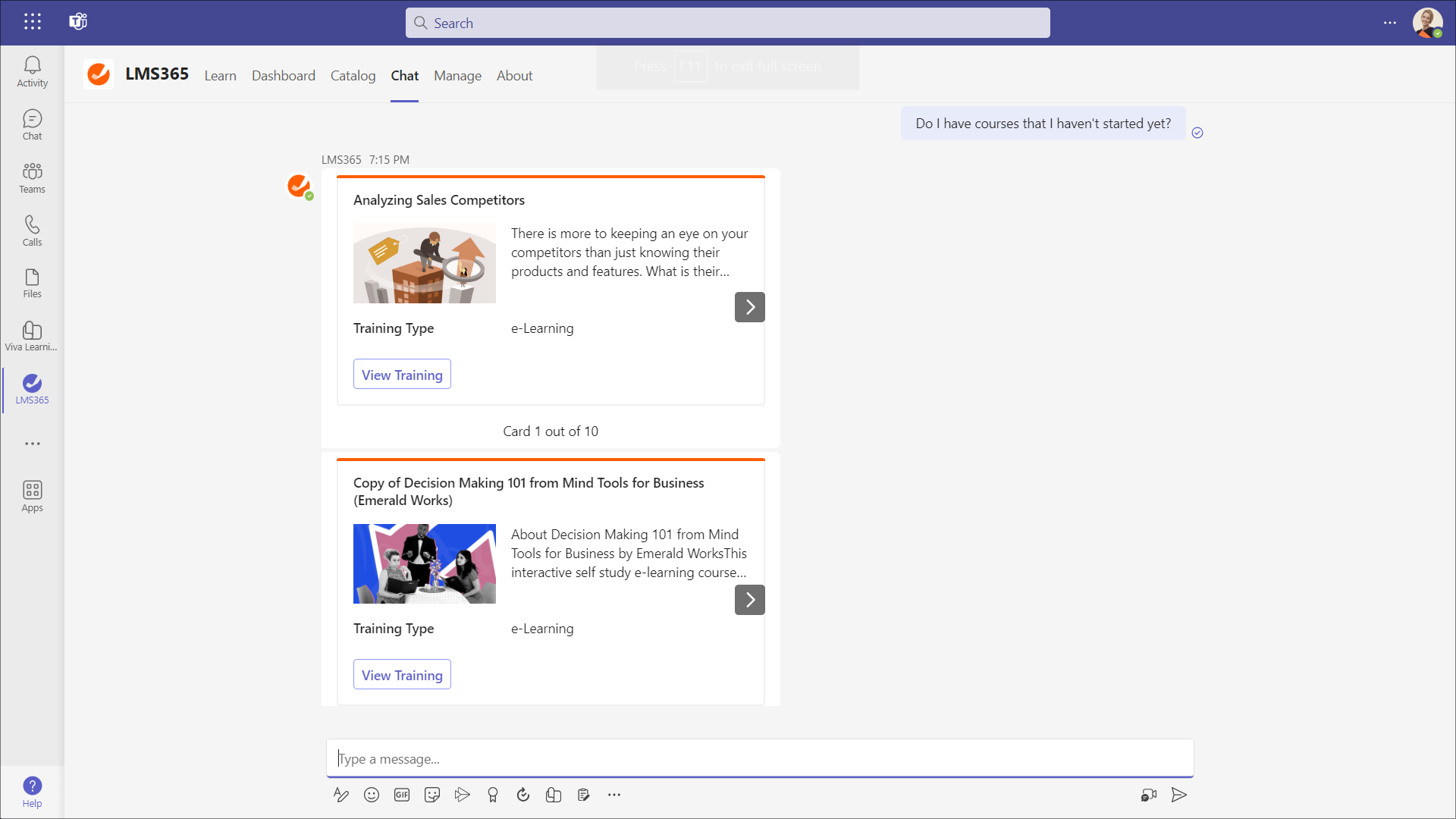This screenshot has height=819, width=1456.
Task: Click View Training for Decision Making 101
Action: point(402,675)
